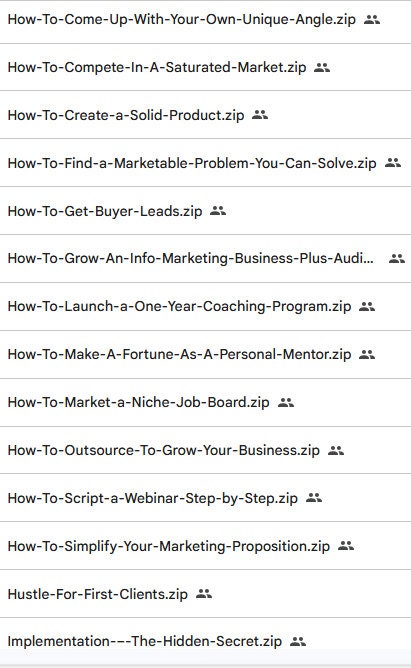Image resolution: width=411 pixels, height=668 pixels.
Task: Select file How-To-Come-Up-With-Your-Own-Unique-Angle.zip
Action: tap(181, 20)
